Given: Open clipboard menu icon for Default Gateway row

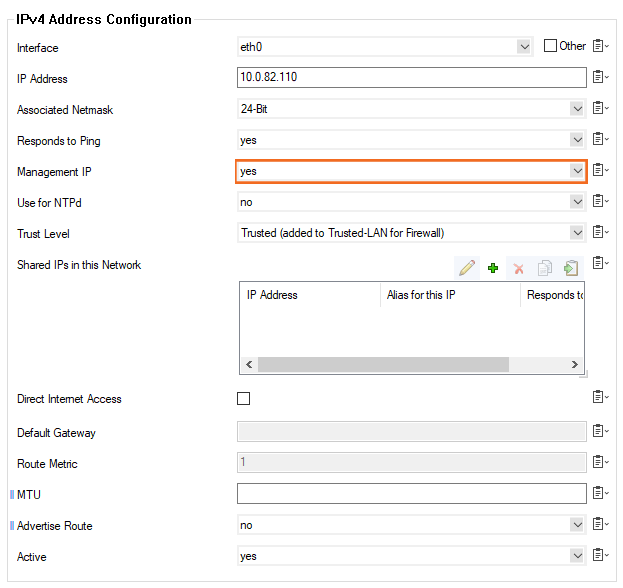Looking at the screenshot, I should coord(600,431).
